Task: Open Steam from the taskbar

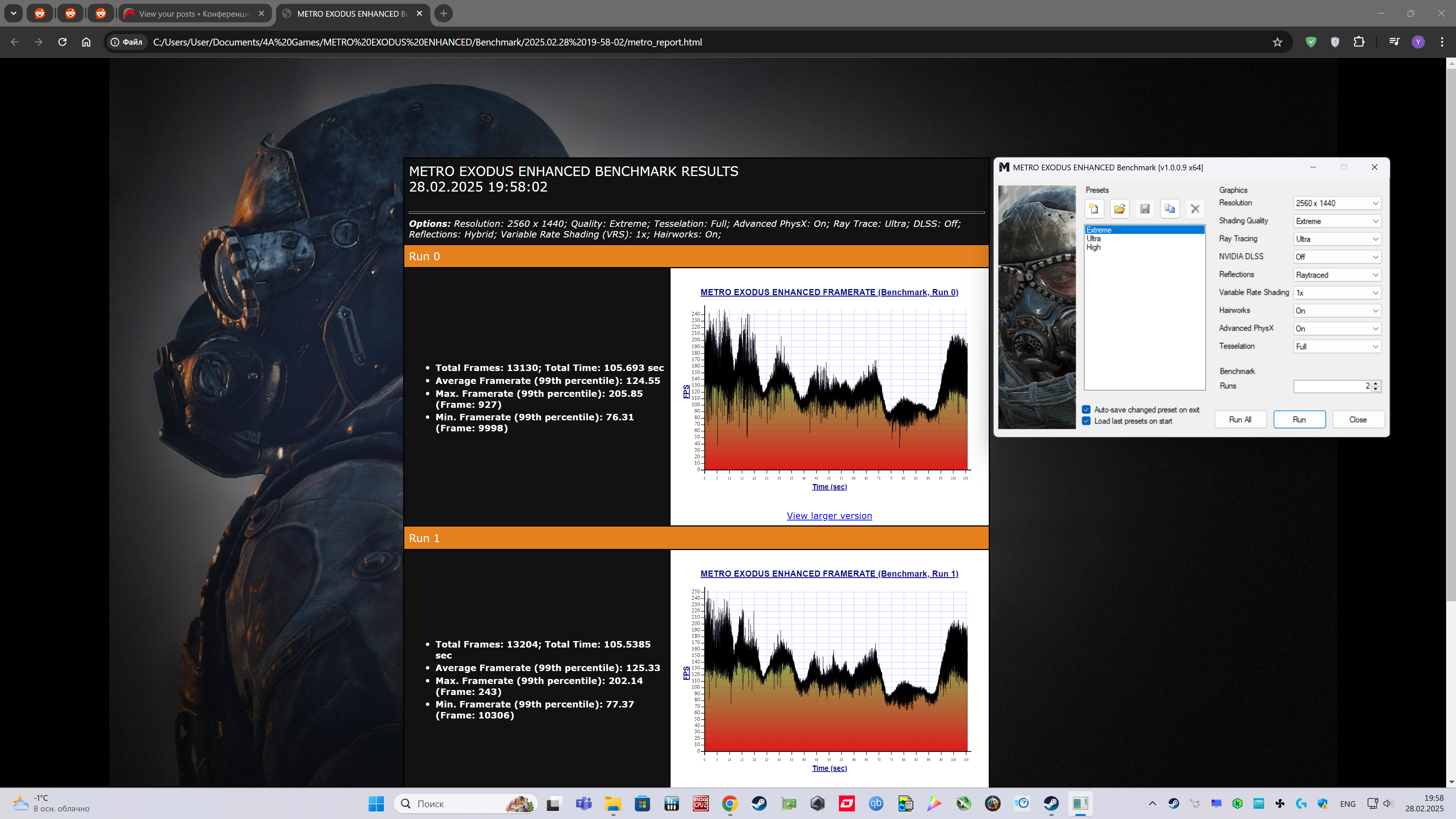Action: point(759,803)
